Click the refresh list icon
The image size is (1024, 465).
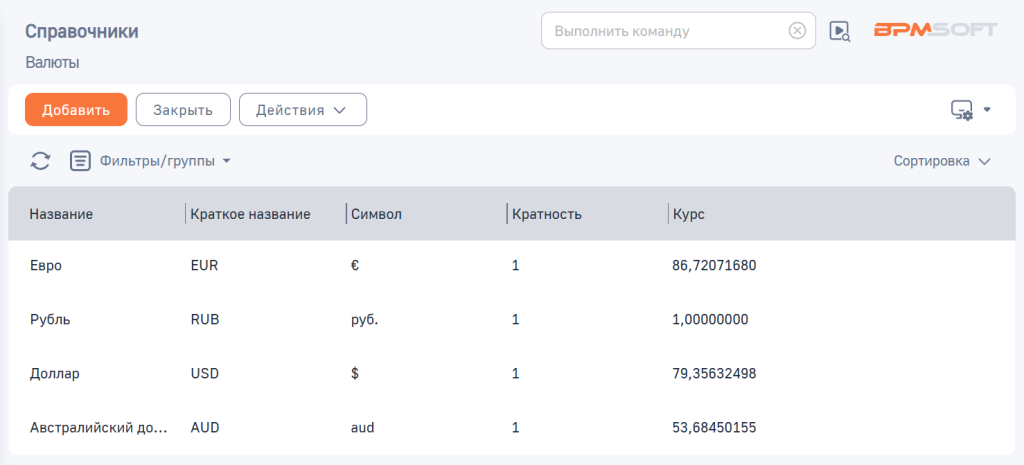point(40,161)
